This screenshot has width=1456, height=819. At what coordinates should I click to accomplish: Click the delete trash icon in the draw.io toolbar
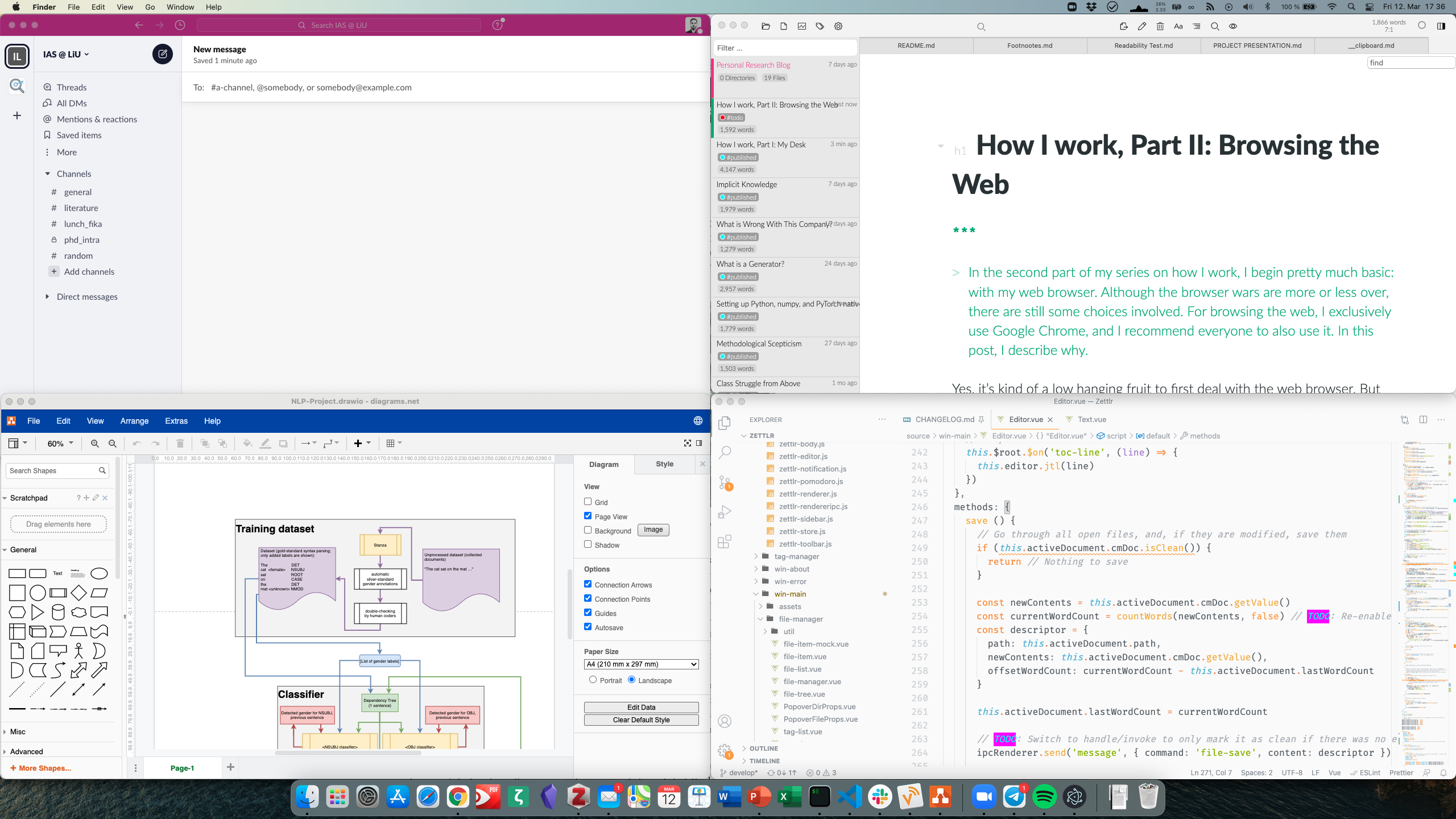180,444
